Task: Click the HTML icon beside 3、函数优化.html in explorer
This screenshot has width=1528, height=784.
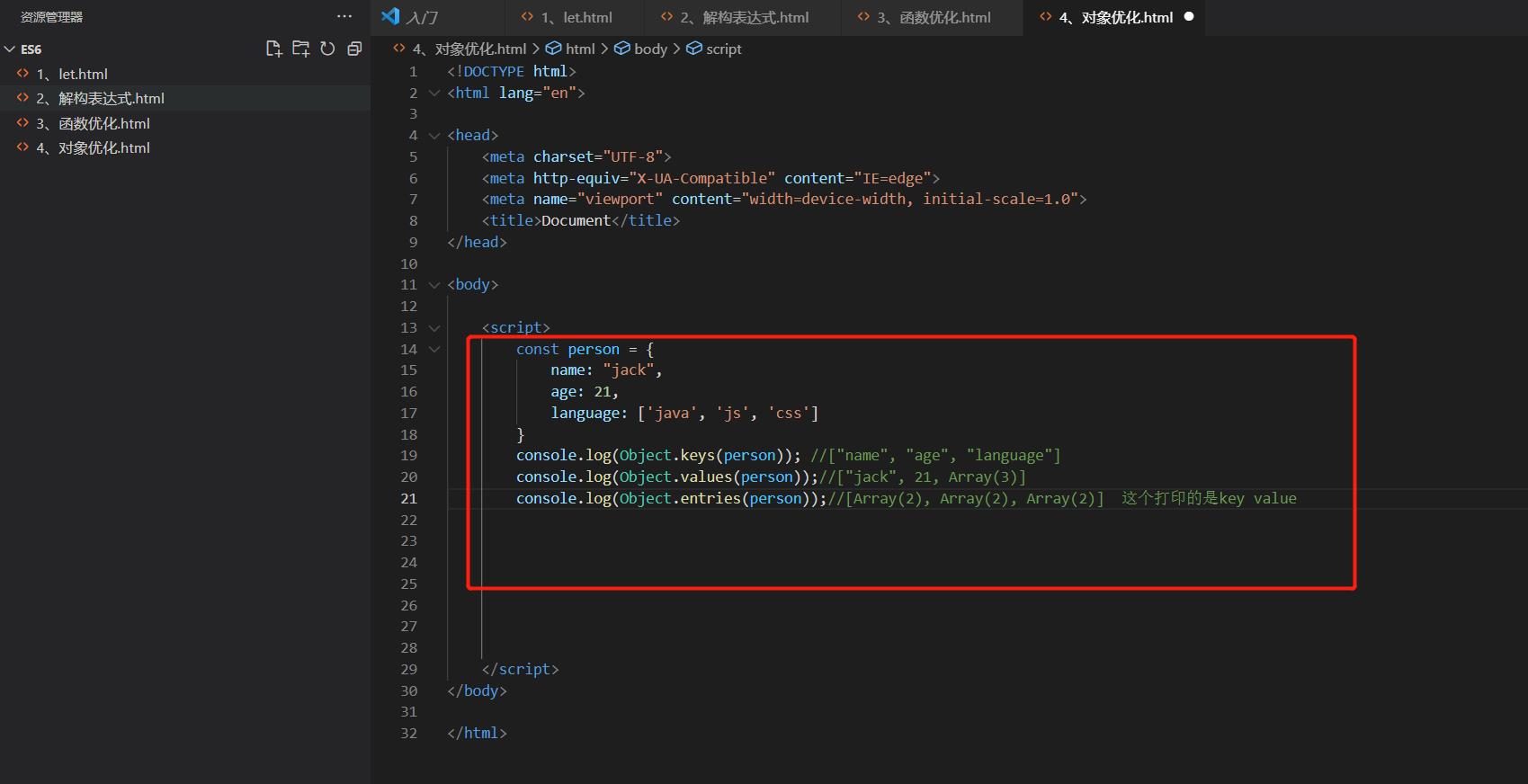Action: pos(23,123)
